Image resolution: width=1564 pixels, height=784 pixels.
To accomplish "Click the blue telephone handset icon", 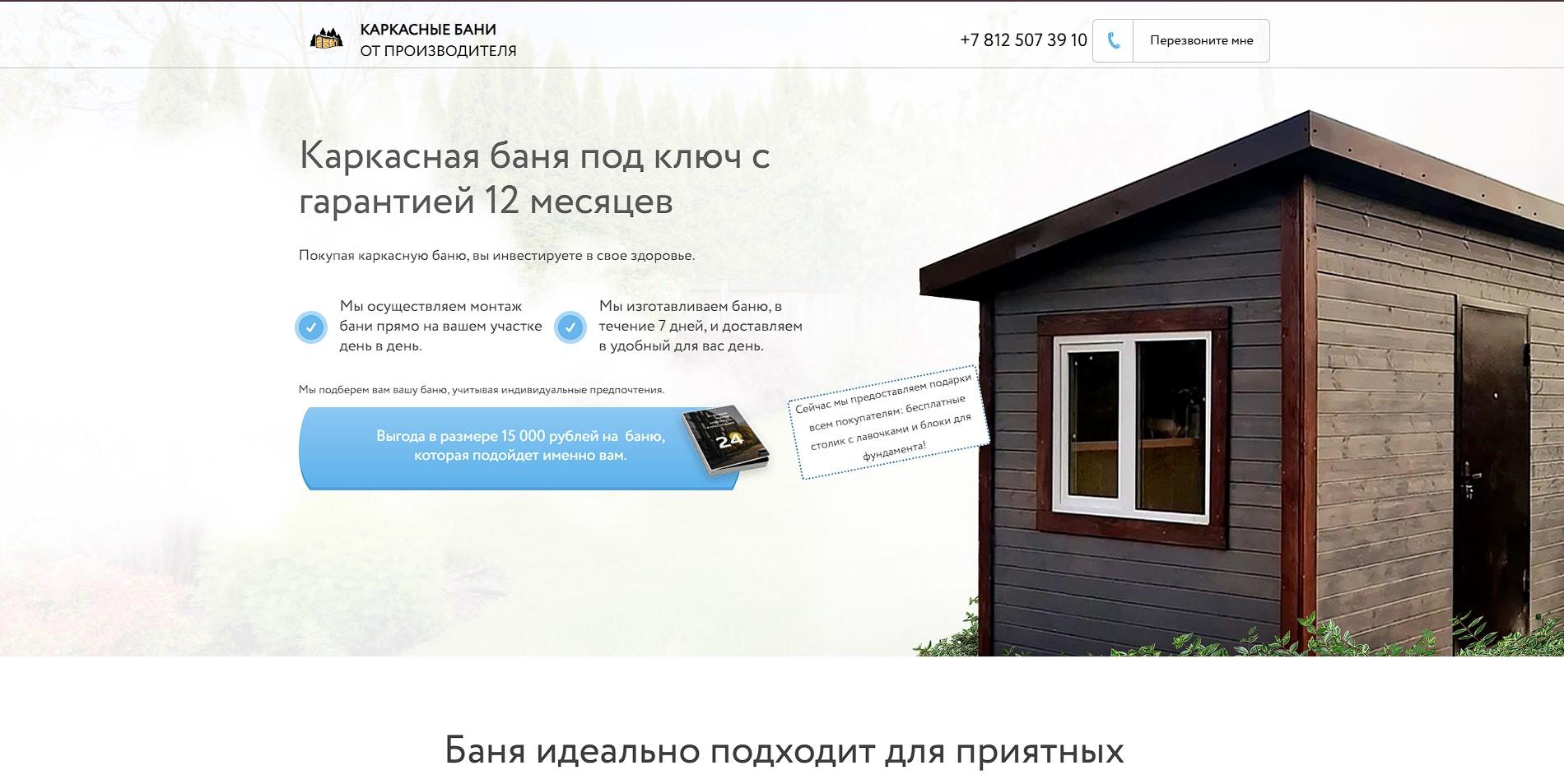I will point(1115,39).
